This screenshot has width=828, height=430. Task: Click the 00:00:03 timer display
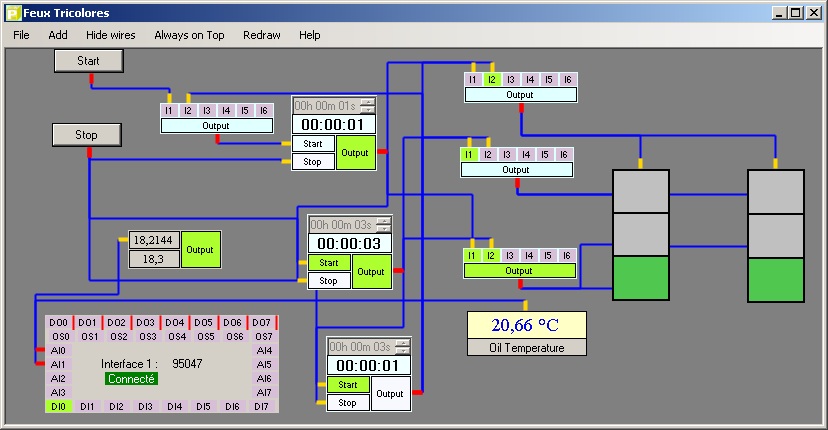(350, 244)
